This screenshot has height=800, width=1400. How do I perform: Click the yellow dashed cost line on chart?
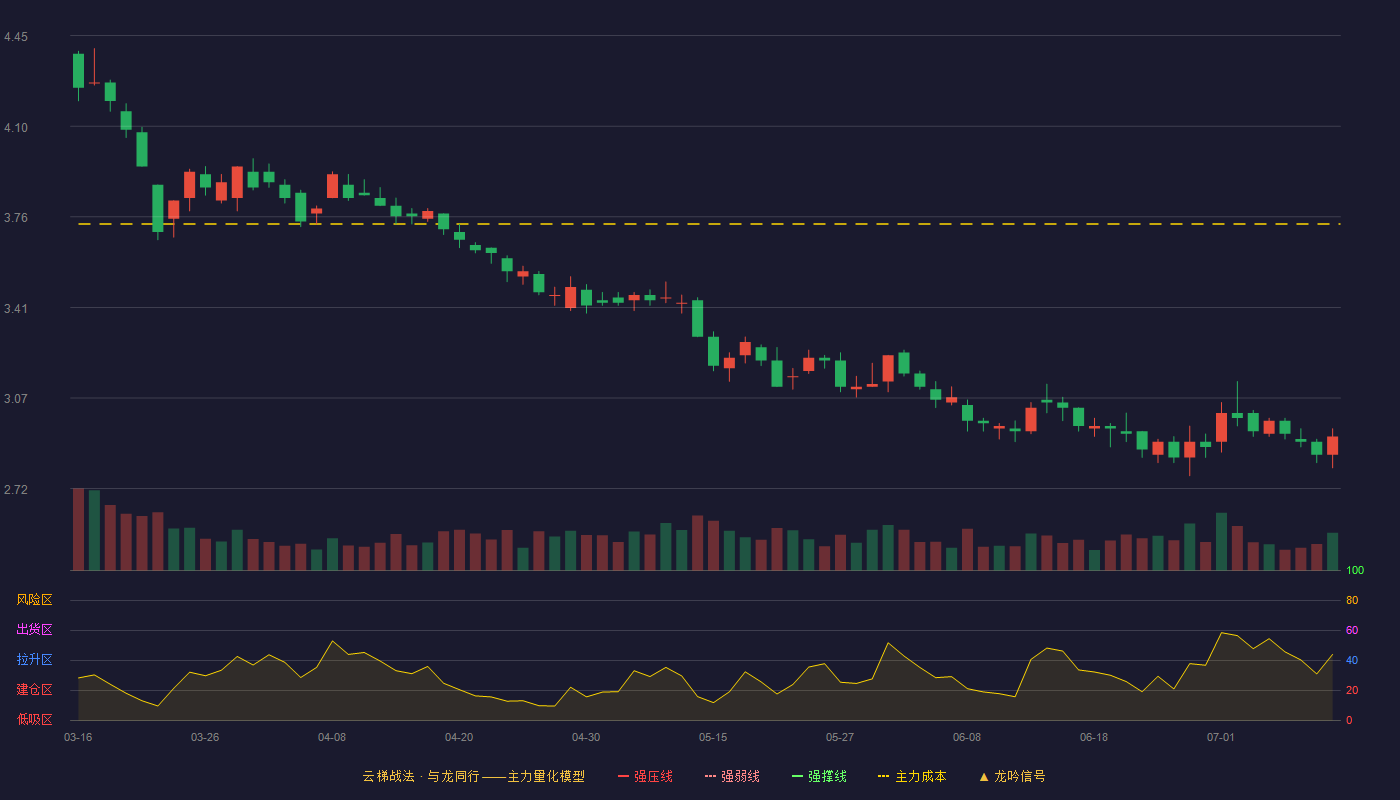(708, 224)
